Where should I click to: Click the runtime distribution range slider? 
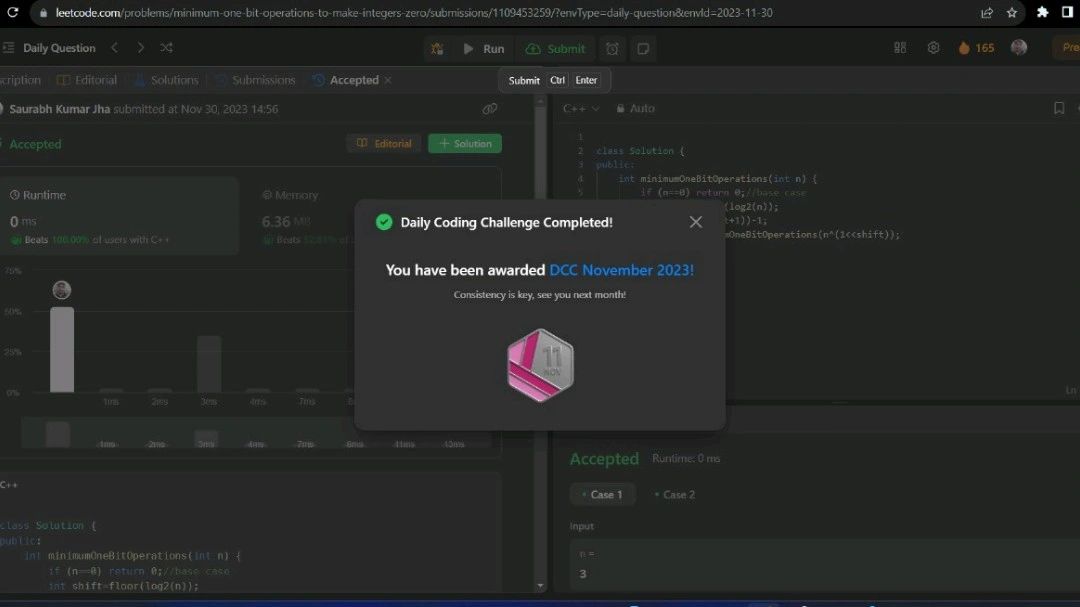[x=255, y=435]
